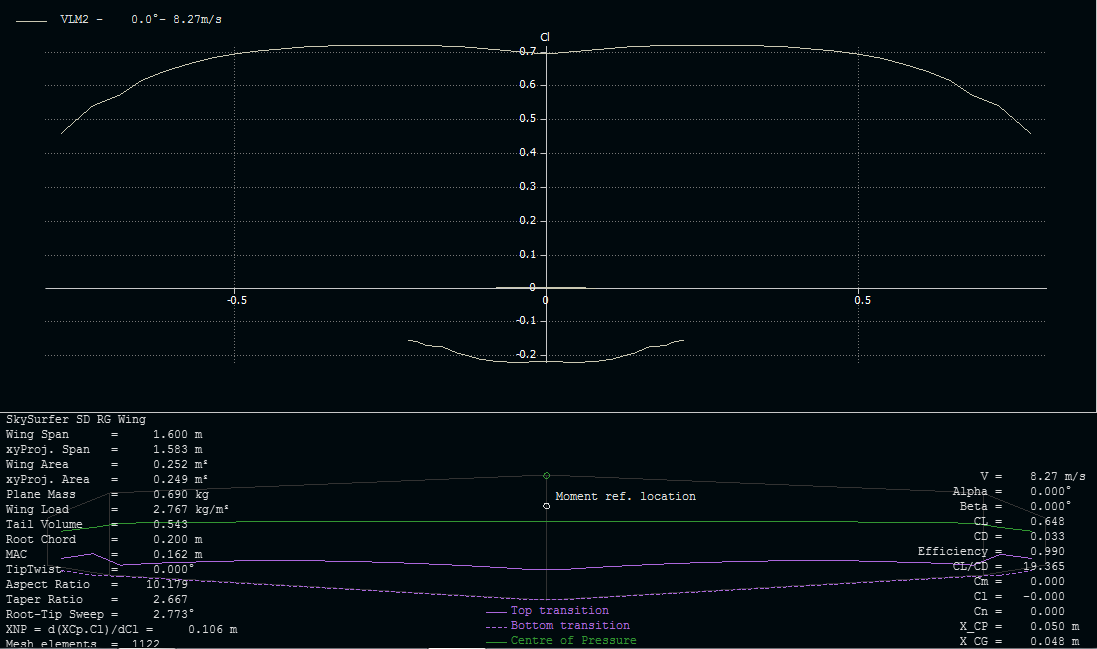Image resolution: width=1097 pixels, height=649 pixels.
Task: Click the green diamond marker above the wing
Action: pos(546,475)
